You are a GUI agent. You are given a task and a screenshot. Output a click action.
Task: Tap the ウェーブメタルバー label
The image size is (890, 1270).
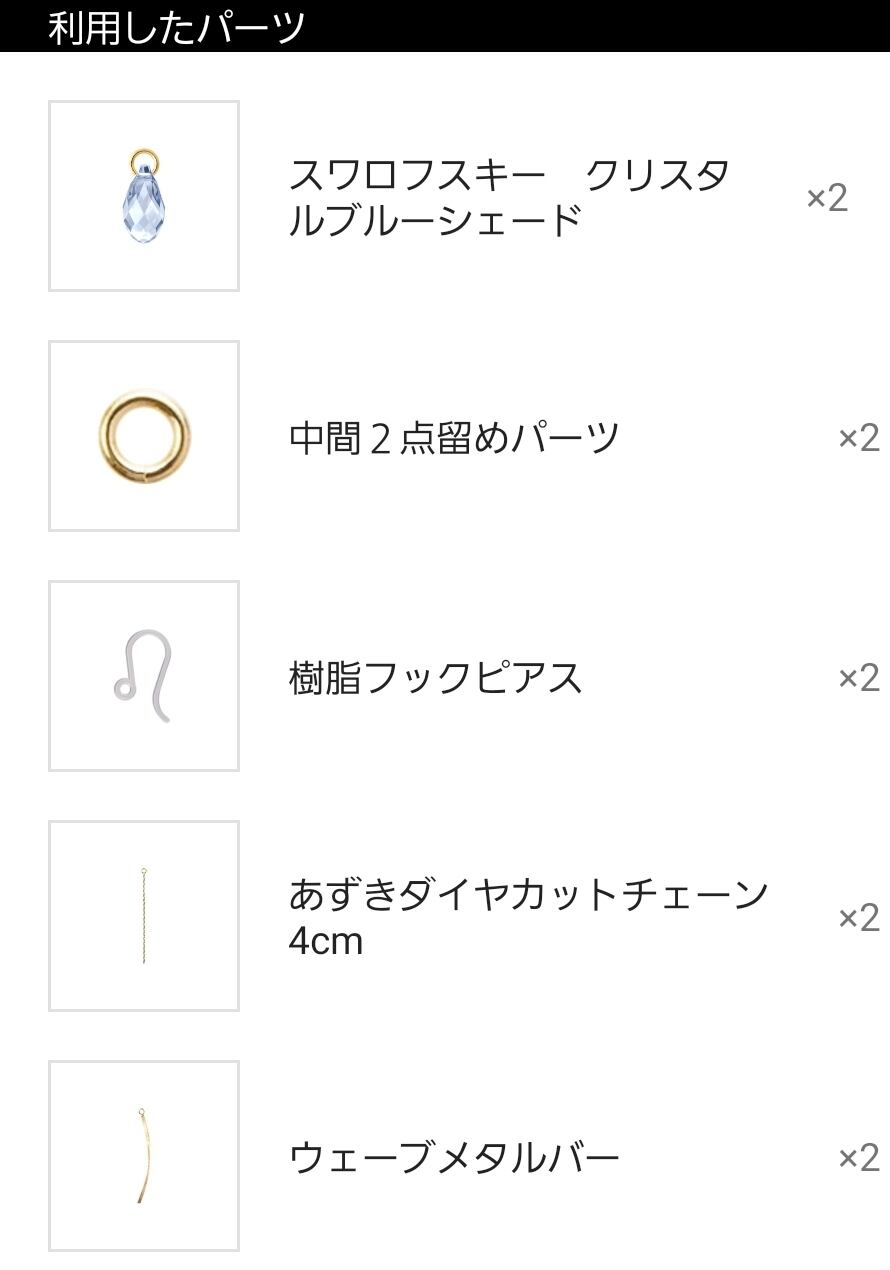pos(454,1158)
